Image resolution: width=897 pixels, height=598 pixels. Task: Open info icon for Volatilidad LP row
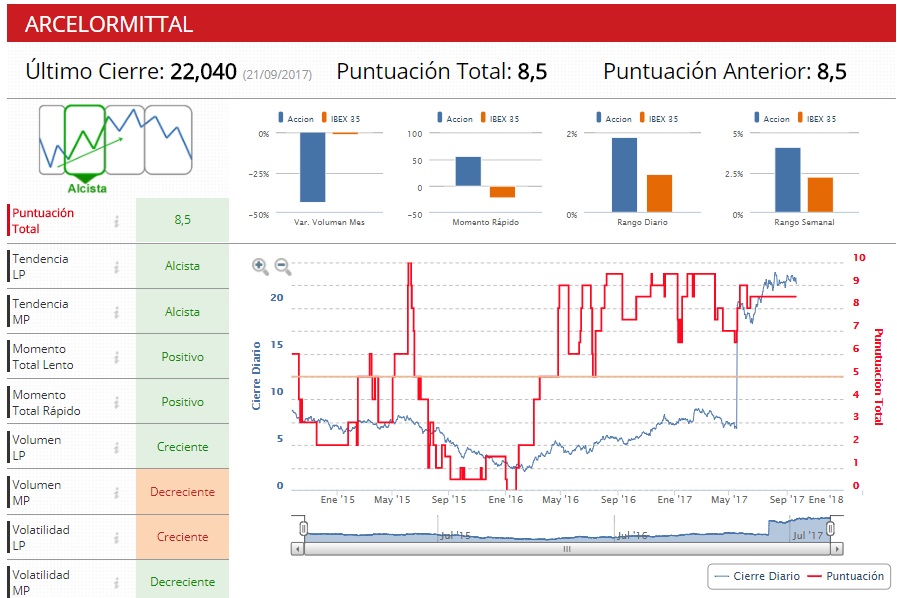click(x=117, y=537)
